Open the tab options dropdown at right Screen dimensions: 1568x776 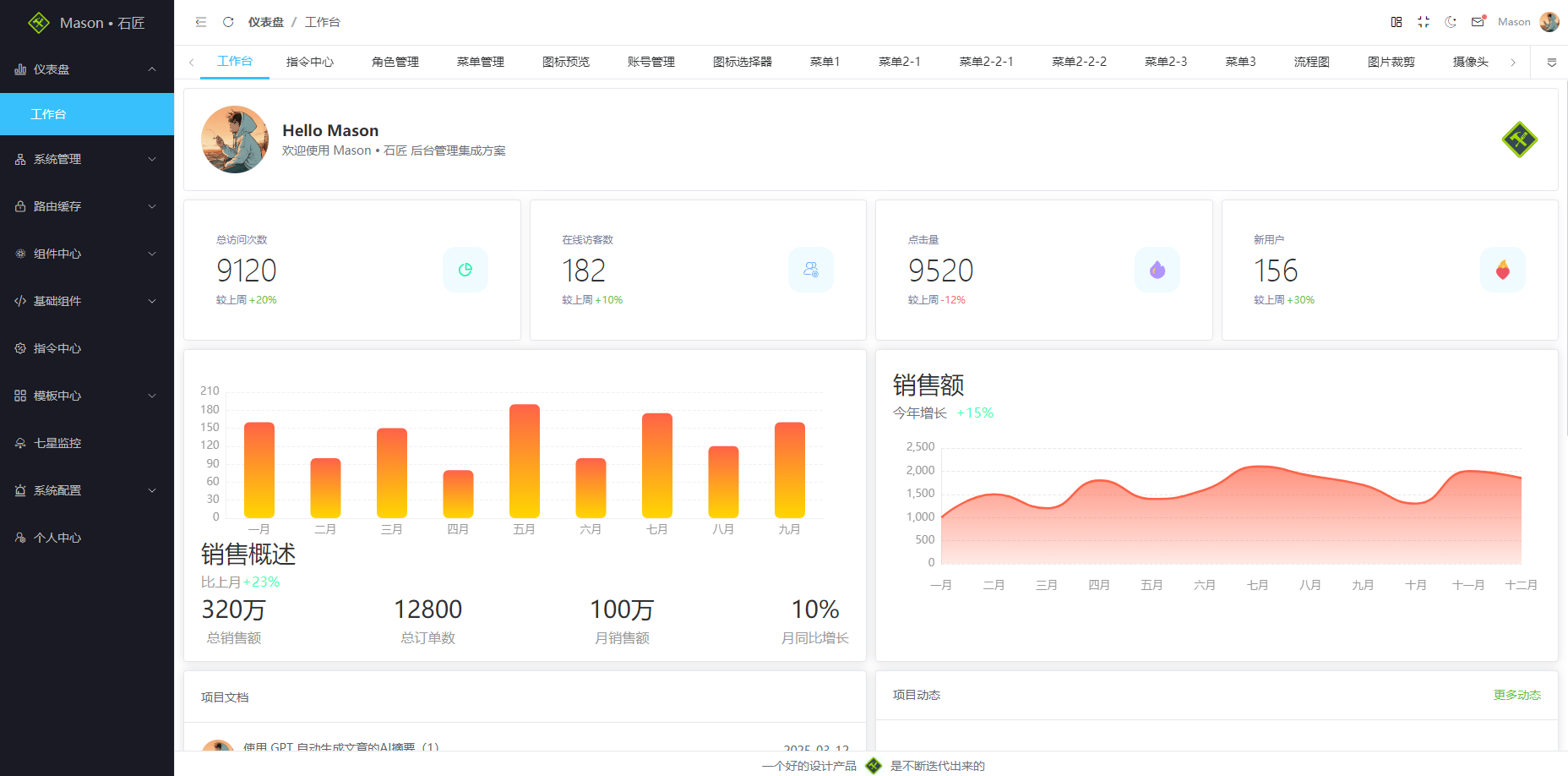coord(1552,63)
